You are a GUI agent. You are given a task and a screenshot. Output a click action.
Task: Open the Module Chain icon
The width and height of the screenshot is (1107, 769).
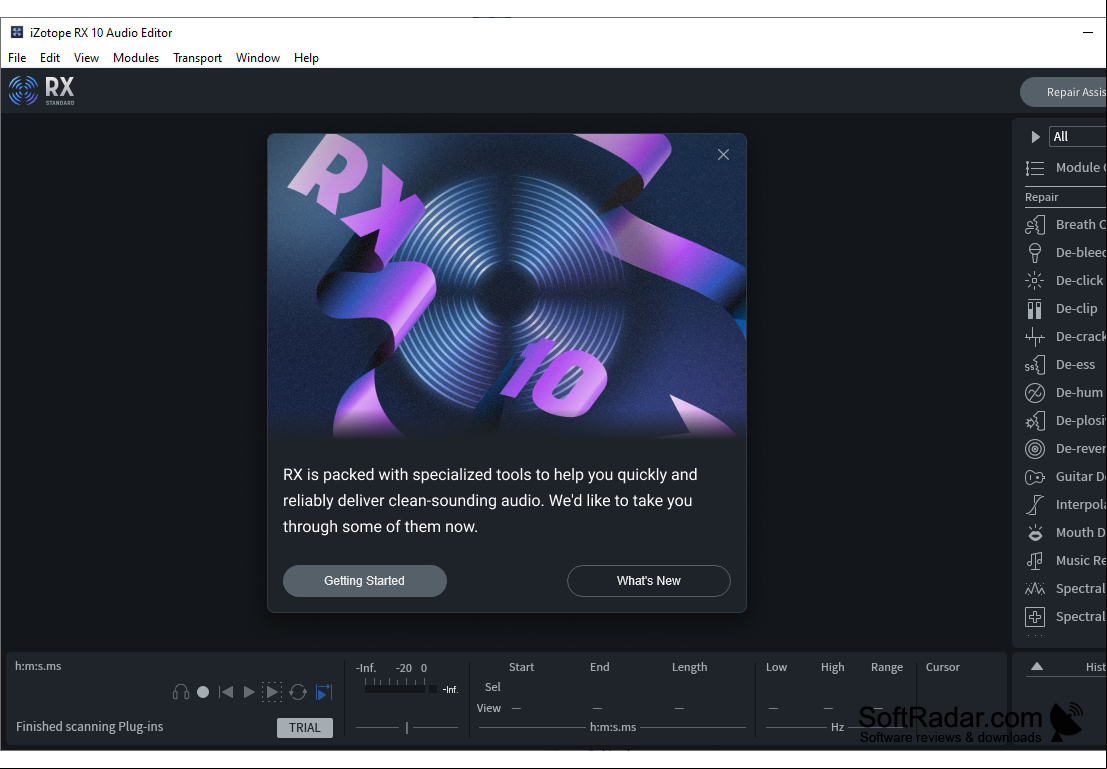click(x=1035, y=168)
